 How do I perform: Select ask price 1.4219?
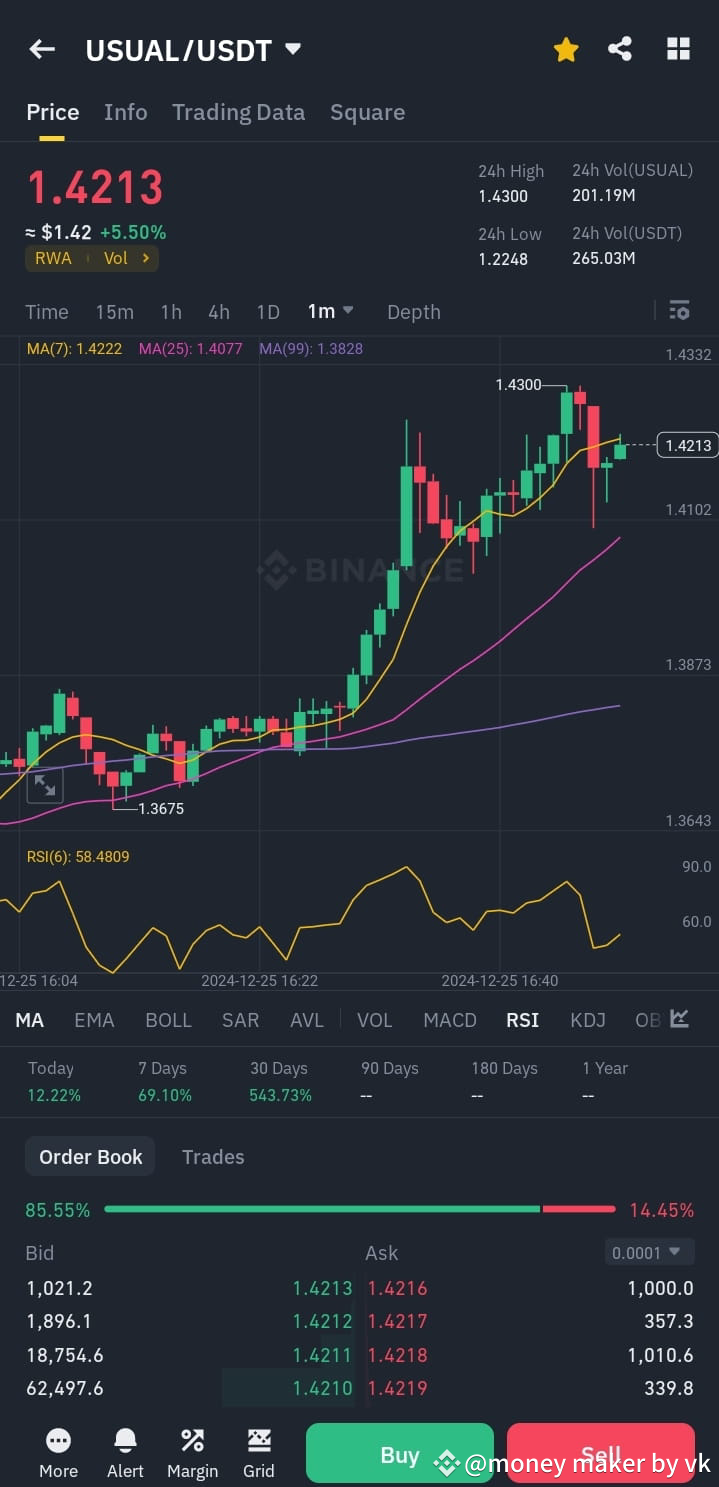click(x=397, y=1388)
